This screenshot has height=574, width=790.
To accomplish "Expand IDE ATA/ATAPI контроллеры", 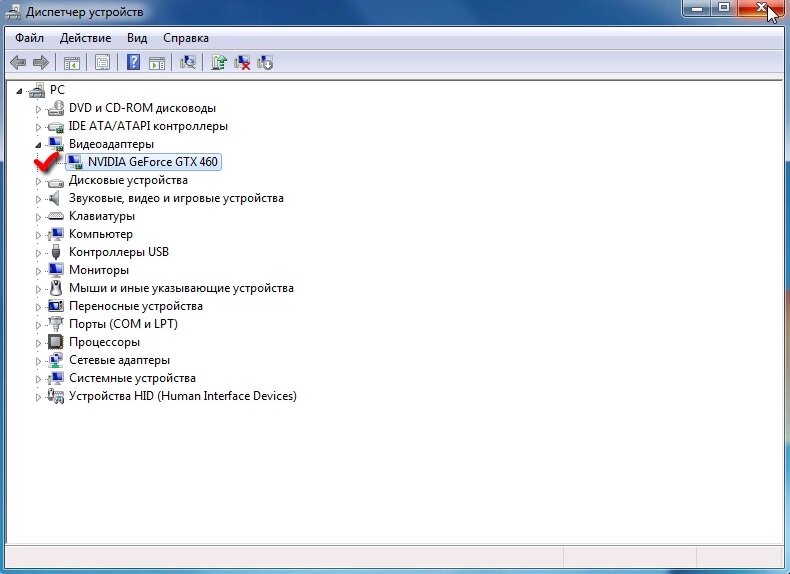I will tap(38, 127).
